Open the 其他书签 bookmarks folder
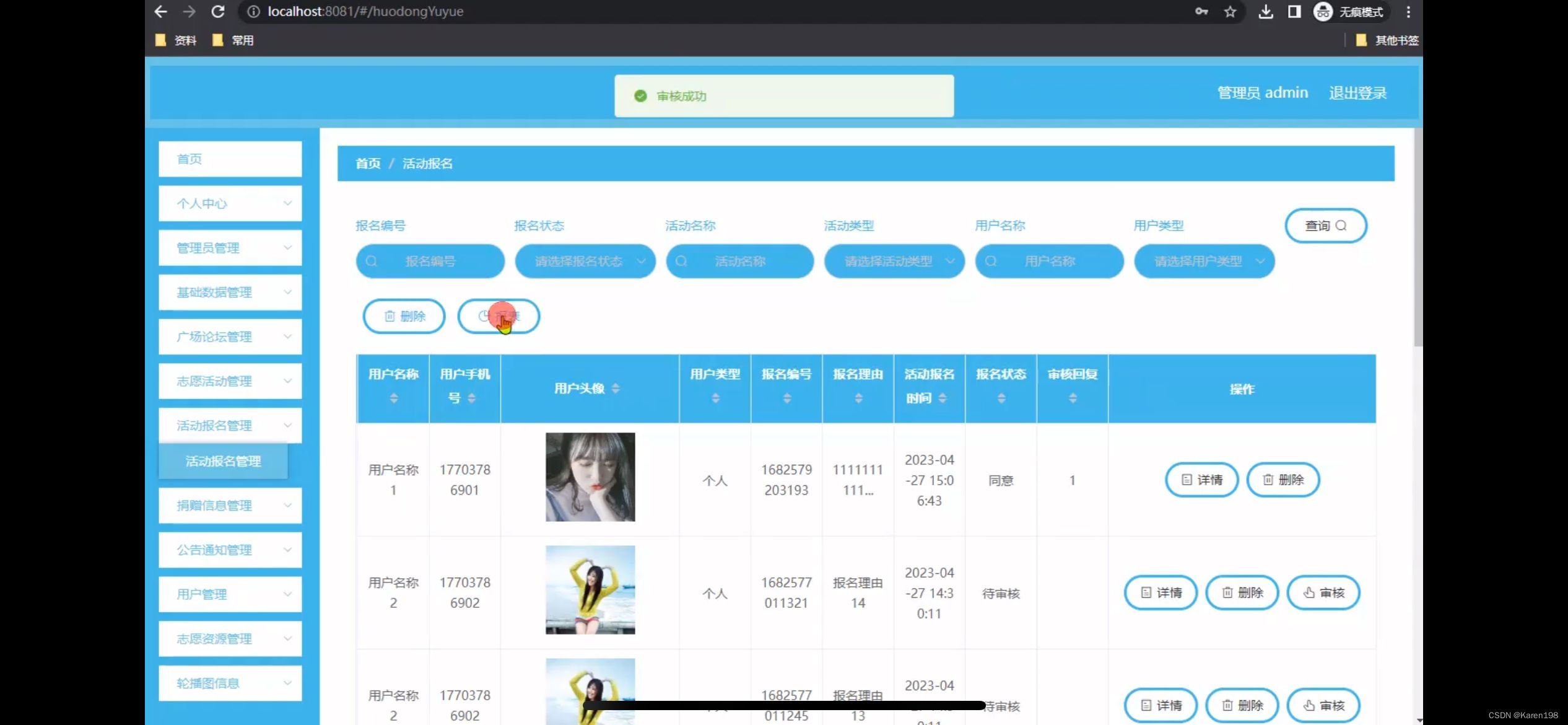 point(1387,40)
